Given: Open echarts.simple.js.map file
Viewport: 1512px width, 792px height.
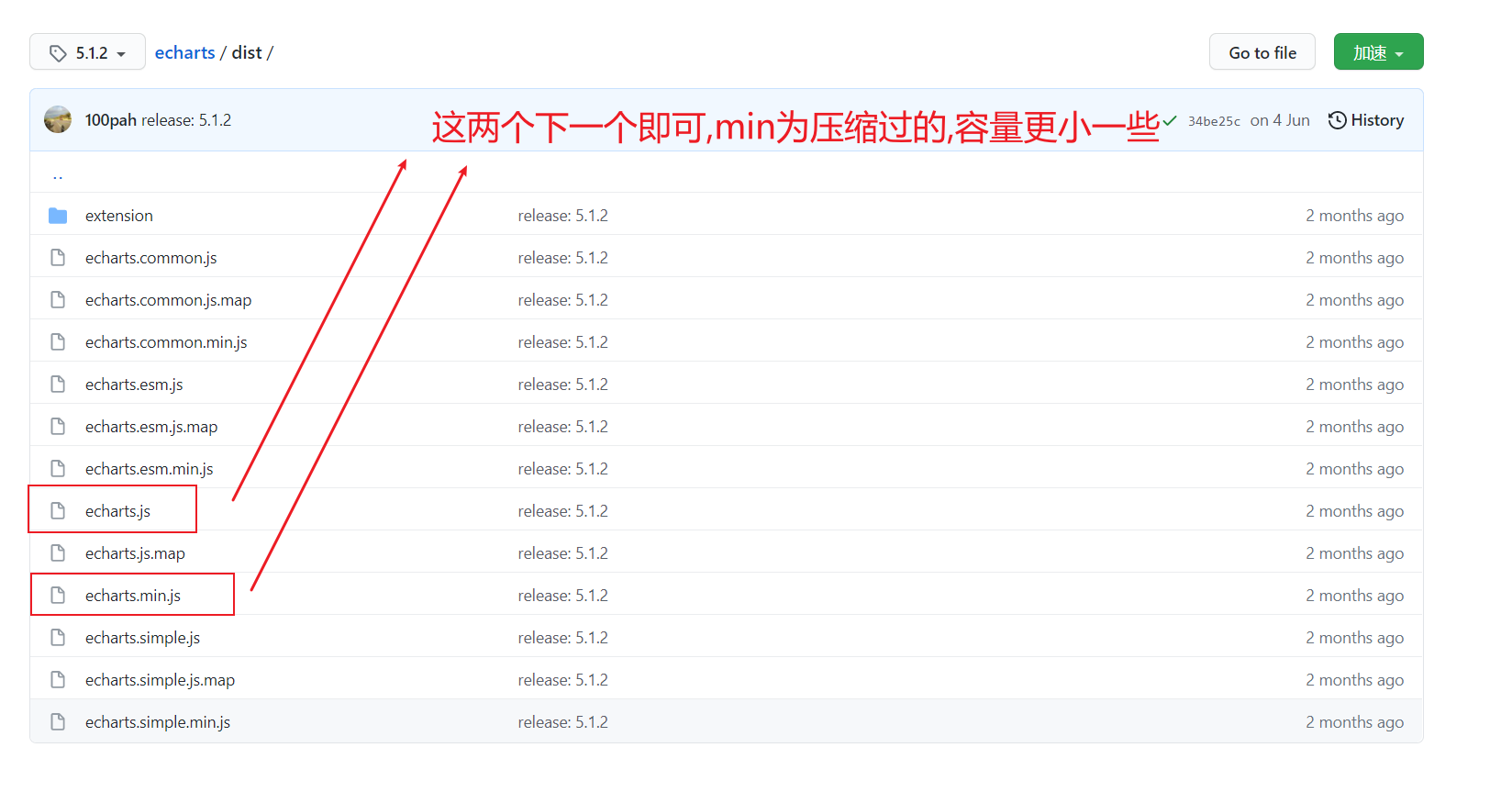Looking at the screenshot, I should pos(160,680).
